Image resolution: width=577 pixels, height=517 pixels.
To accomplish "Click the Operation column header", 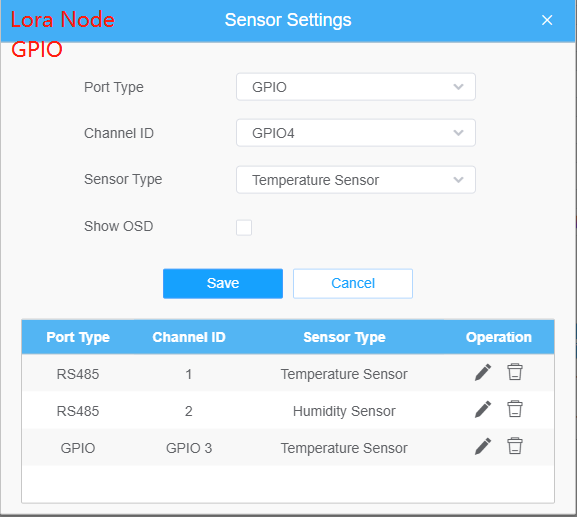I will (x=499, y=337).
